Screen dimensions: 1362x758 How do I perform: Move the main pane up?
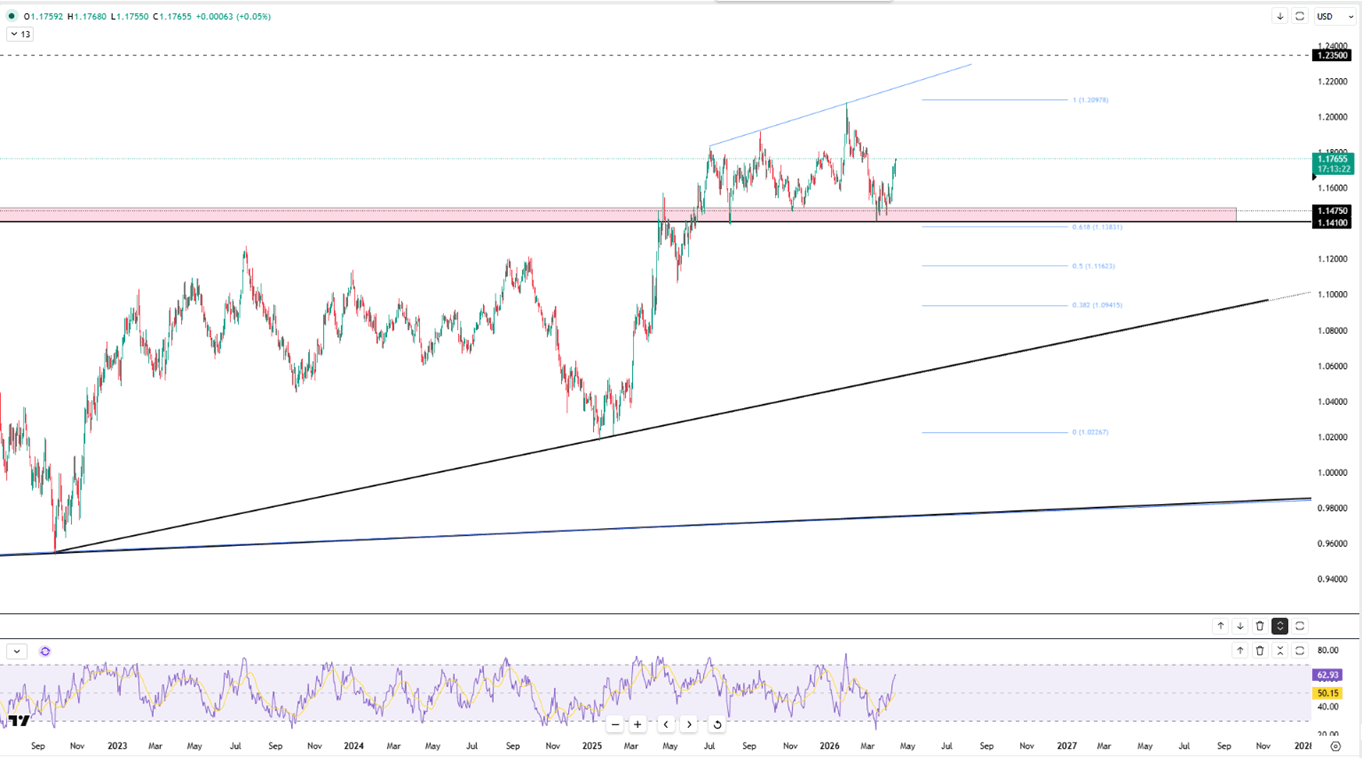click(x=1220, y=626)
